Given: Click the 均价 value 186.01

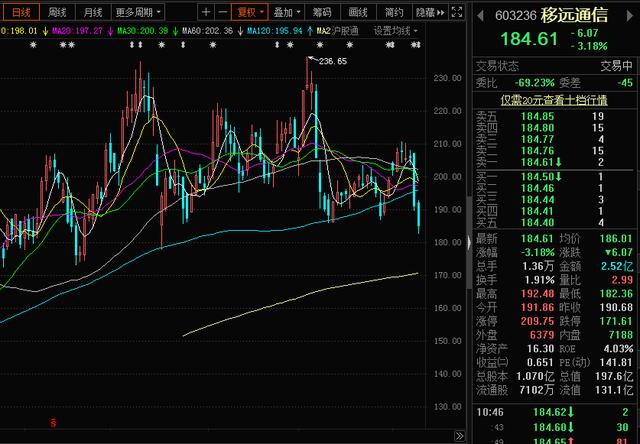Looking at the screenshot, I should coord(616,239).
